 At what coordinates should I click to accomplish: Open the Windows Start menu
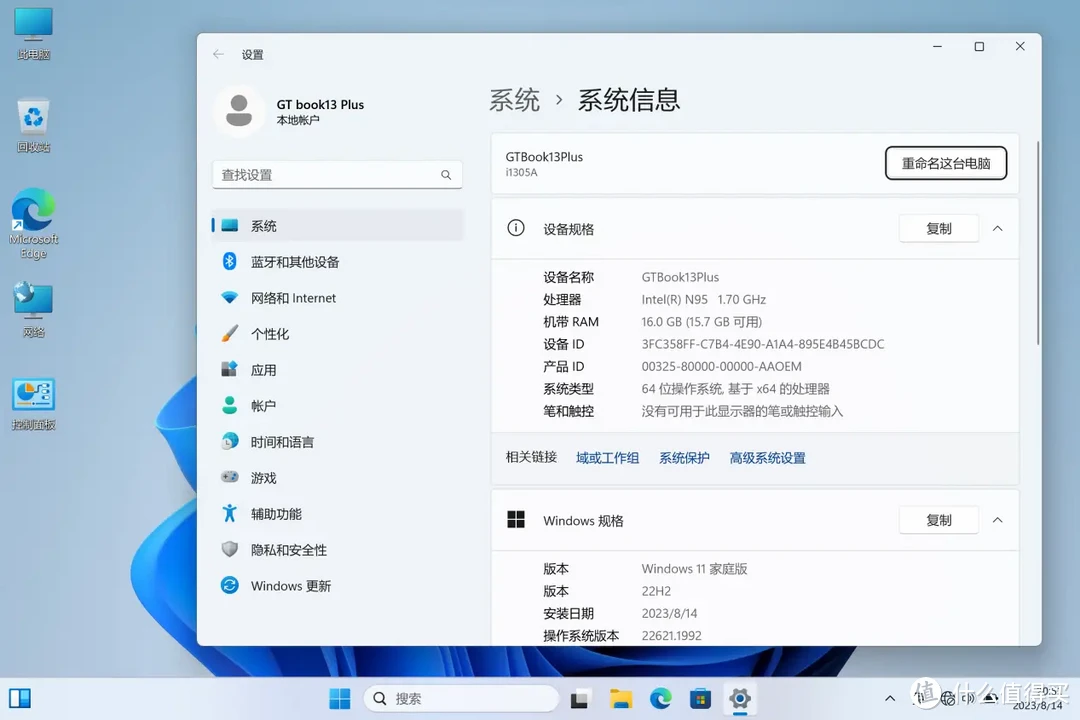coord(340,699)
